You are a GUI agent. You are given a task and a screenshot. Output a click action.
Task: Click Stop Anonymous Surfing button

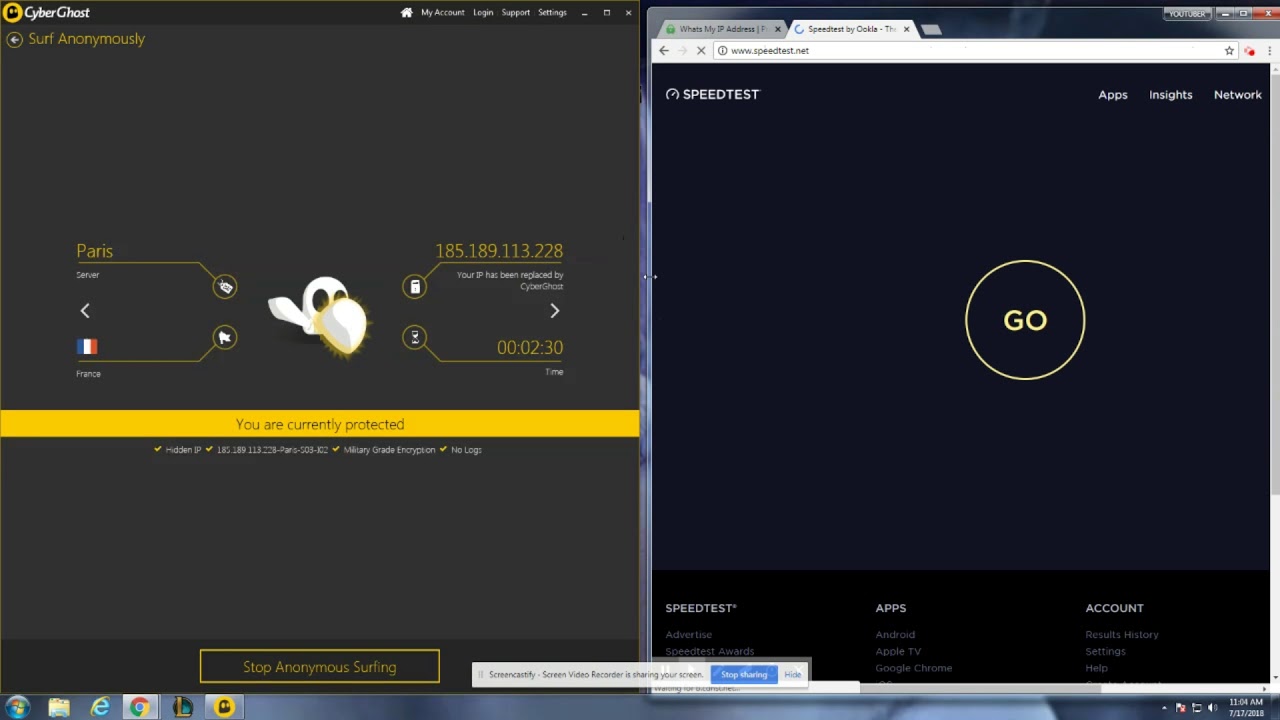click(320, 667)
